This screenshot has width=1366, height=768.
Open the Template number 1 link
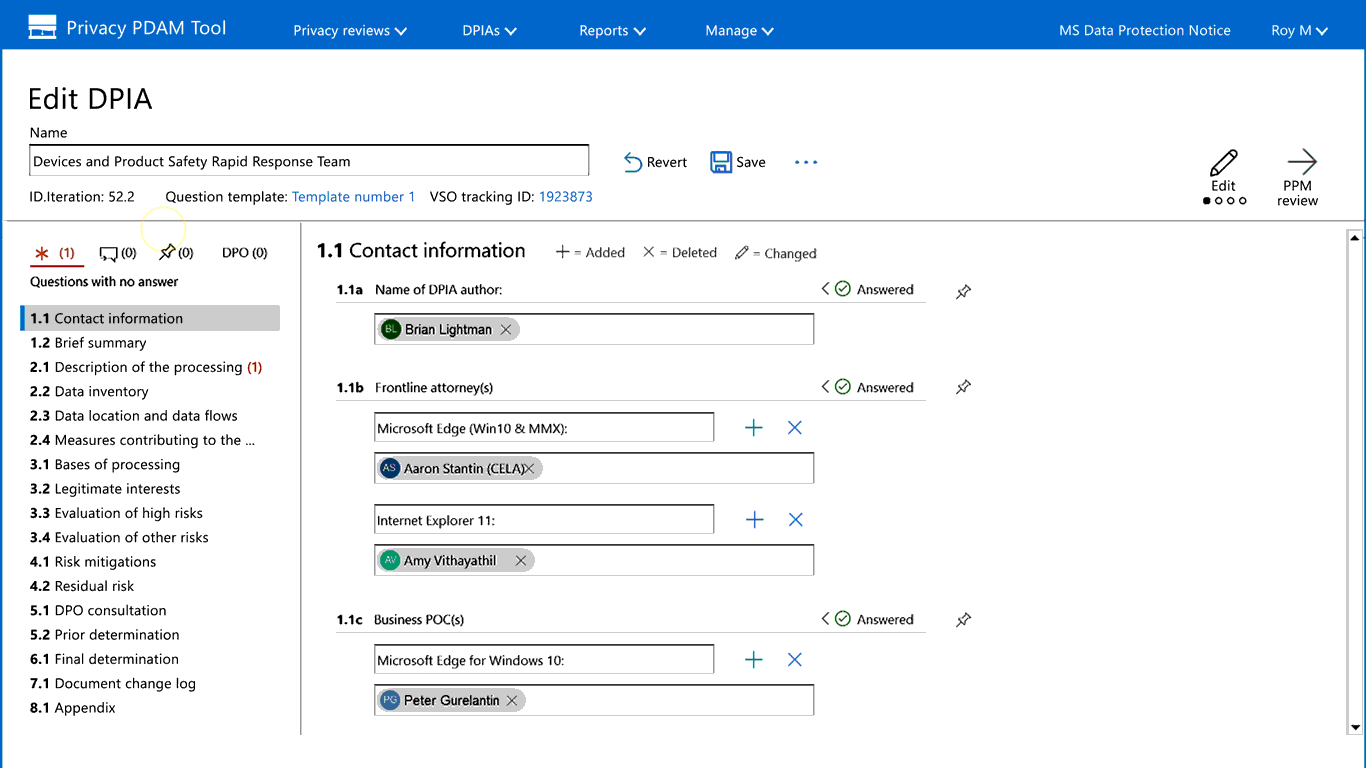point(353,197)
